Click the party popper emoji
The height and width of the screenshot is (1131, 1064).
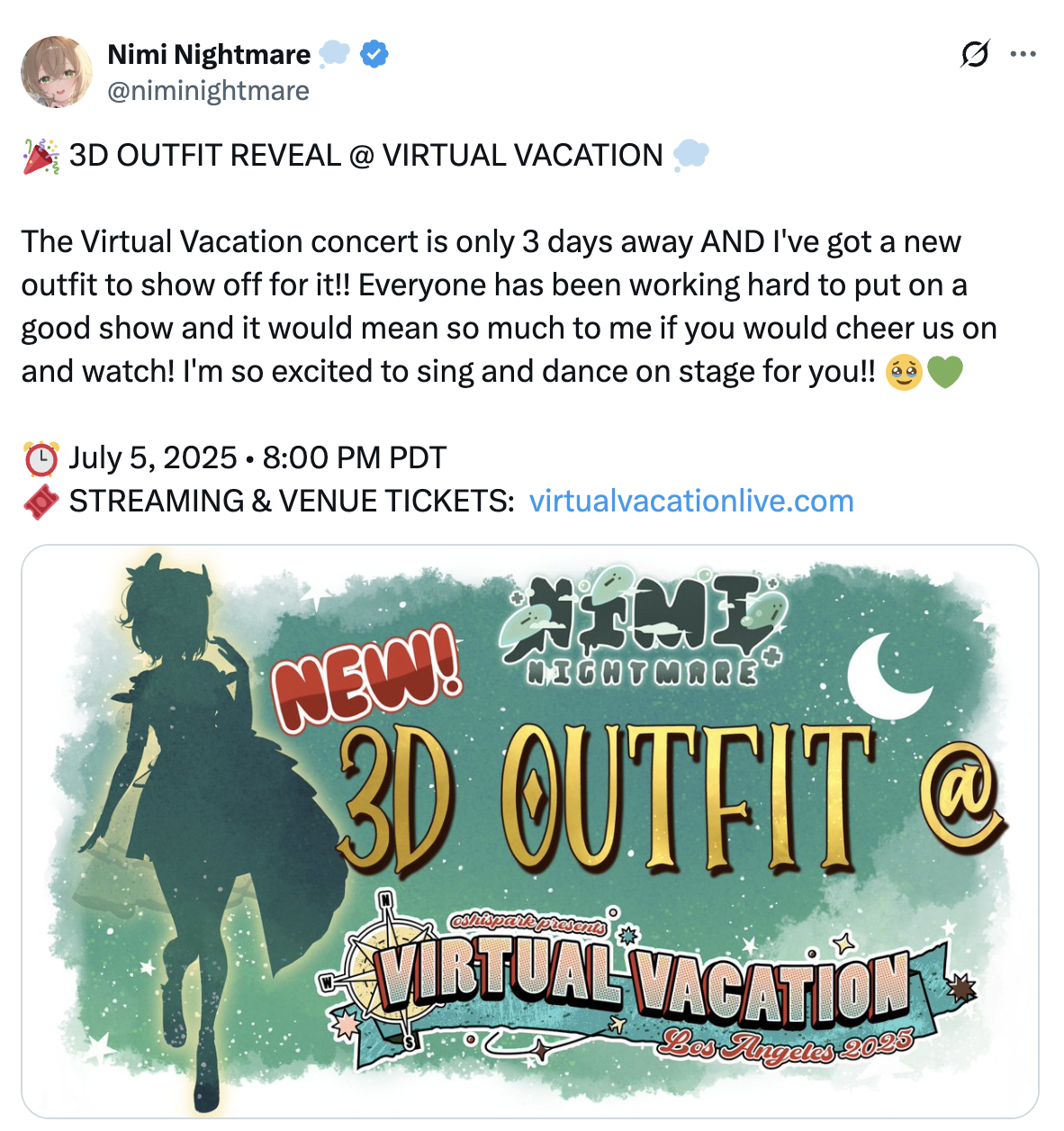pyautogui.click(x=41, y=156)
